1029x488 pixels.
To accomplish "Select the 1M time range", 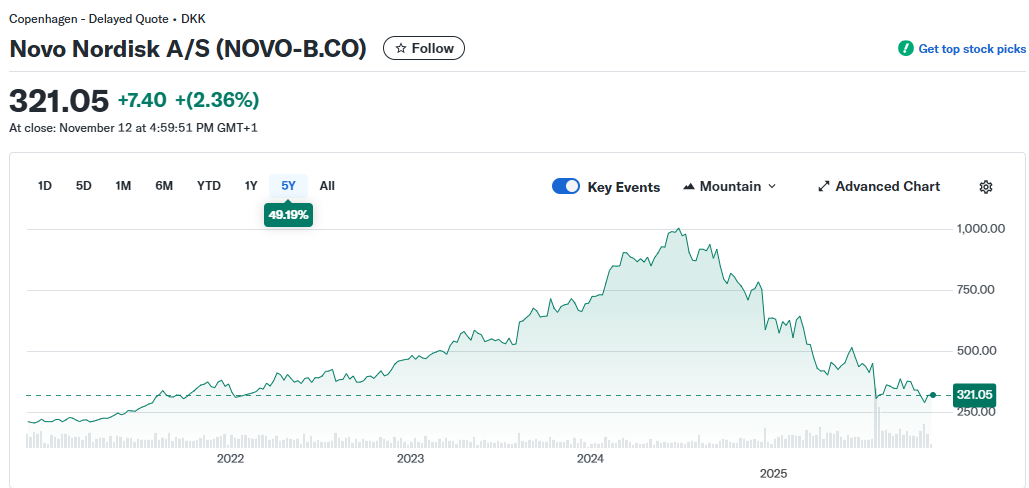I will 123,186.
